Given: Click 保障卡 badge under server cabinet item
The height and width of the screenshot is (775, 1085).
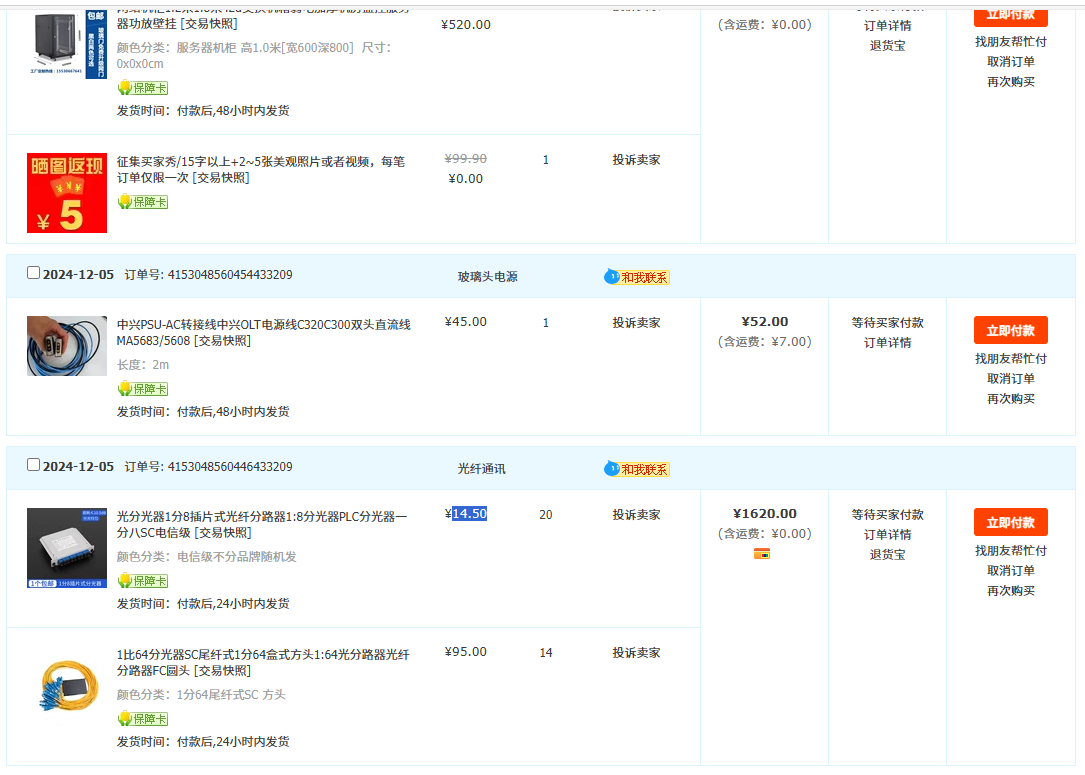Looking at the screenshot, I should coord(142,88).
